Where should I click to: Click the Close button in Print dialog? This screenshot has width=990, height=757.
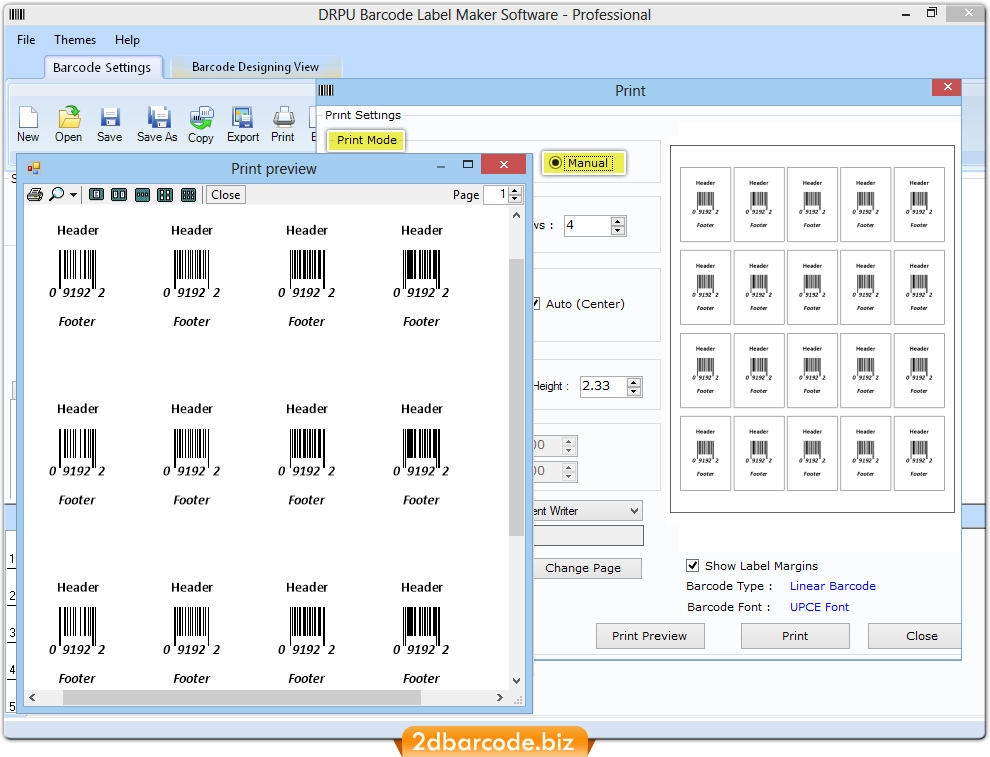(915, 636)
